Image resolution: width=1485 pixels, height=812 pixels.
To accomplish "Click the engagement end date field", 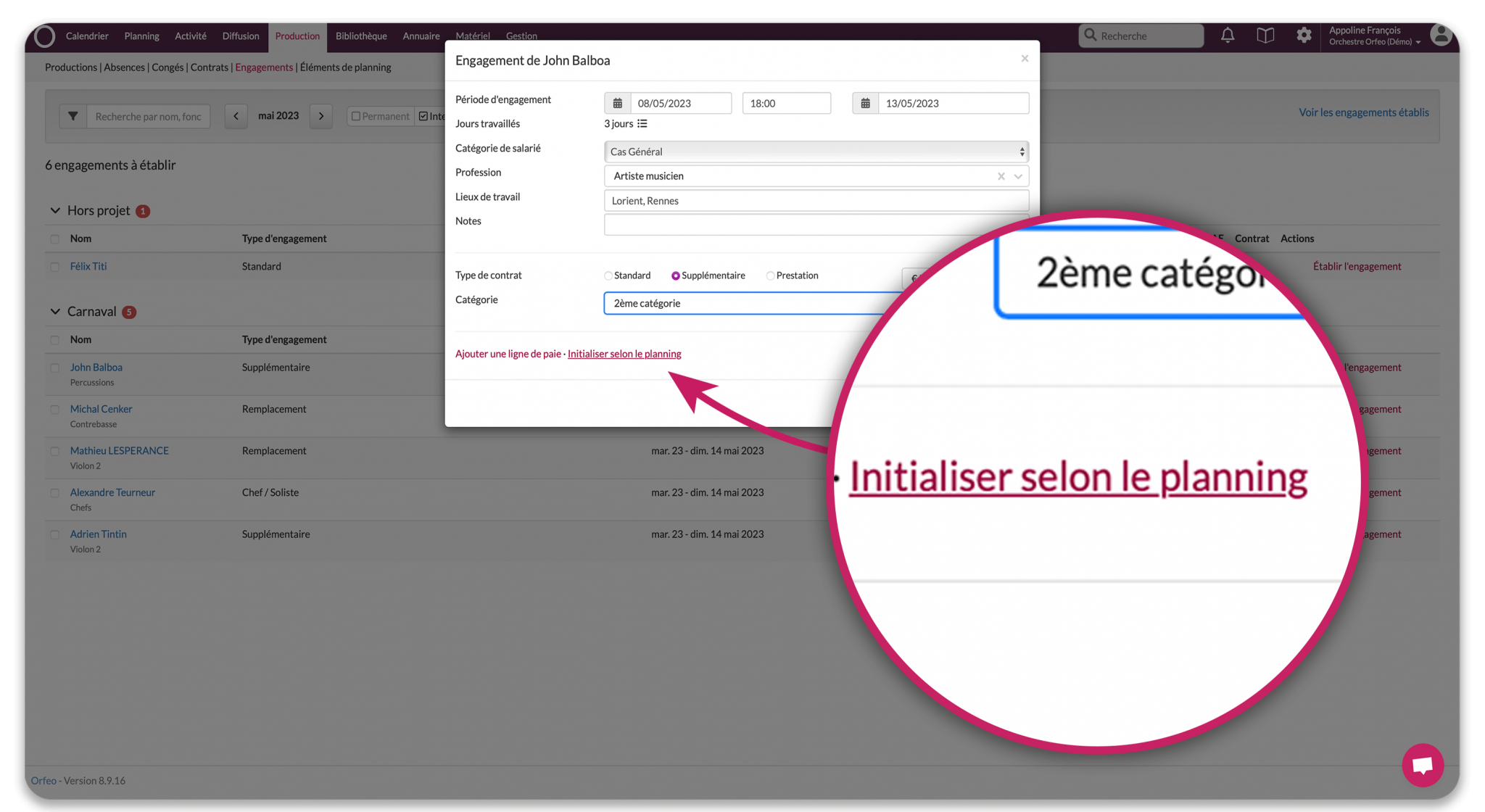I will [954, 103].
